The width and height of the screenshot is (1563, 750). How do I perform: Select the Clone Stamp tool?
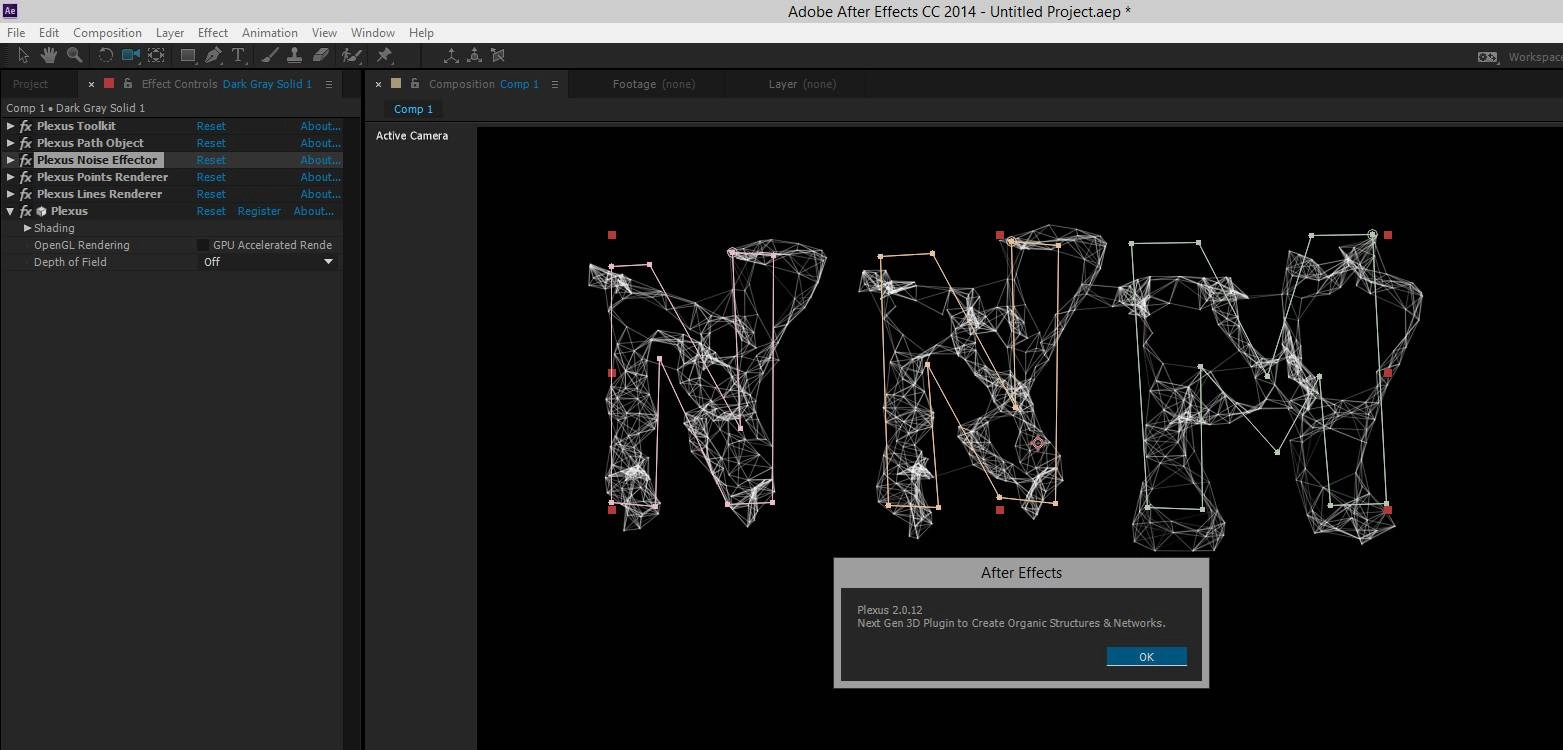[x=294, y=55]
